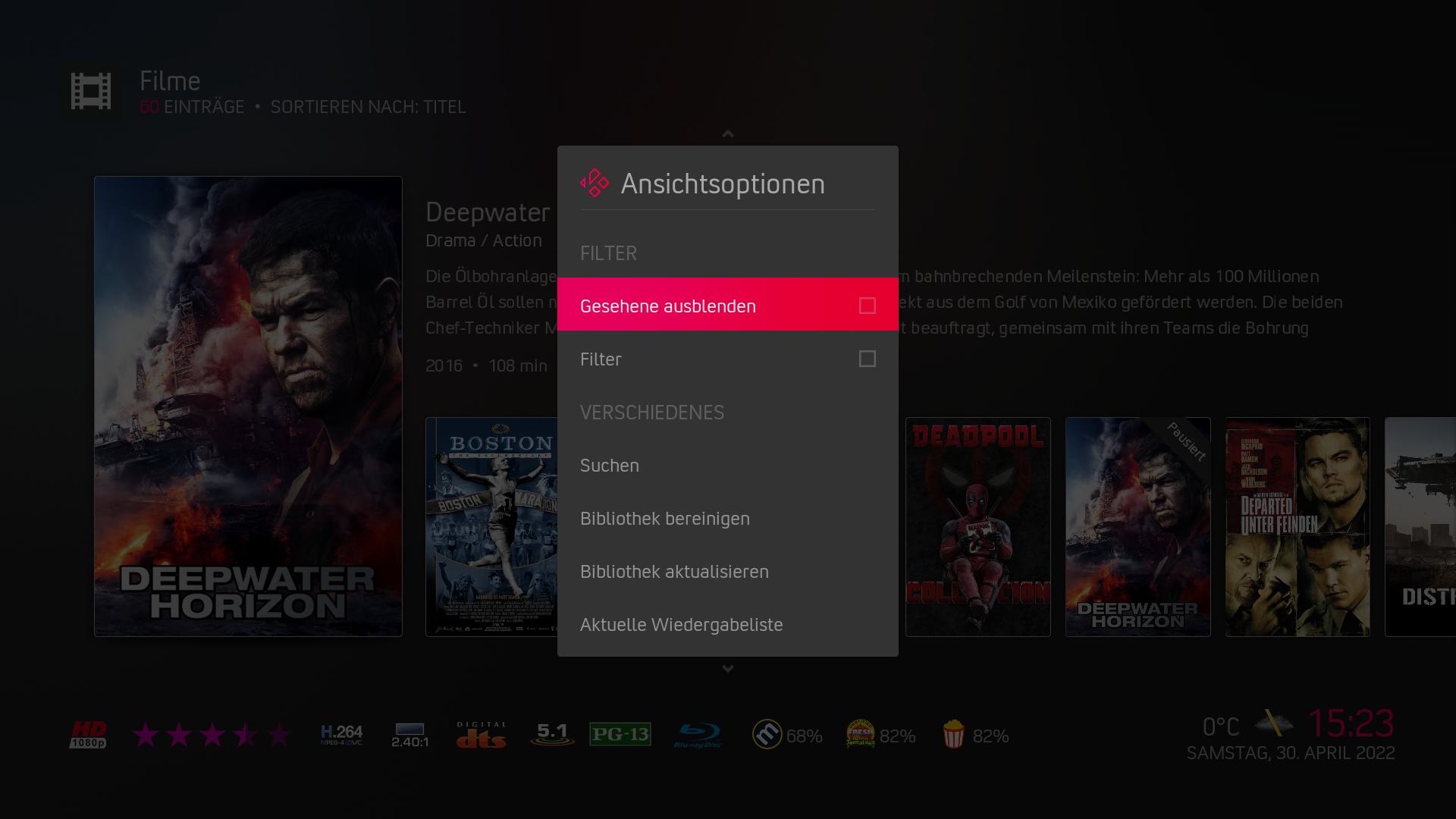
Task: Click the Rotten Tomatoes fresh icon
Action: tap(861, 734)
